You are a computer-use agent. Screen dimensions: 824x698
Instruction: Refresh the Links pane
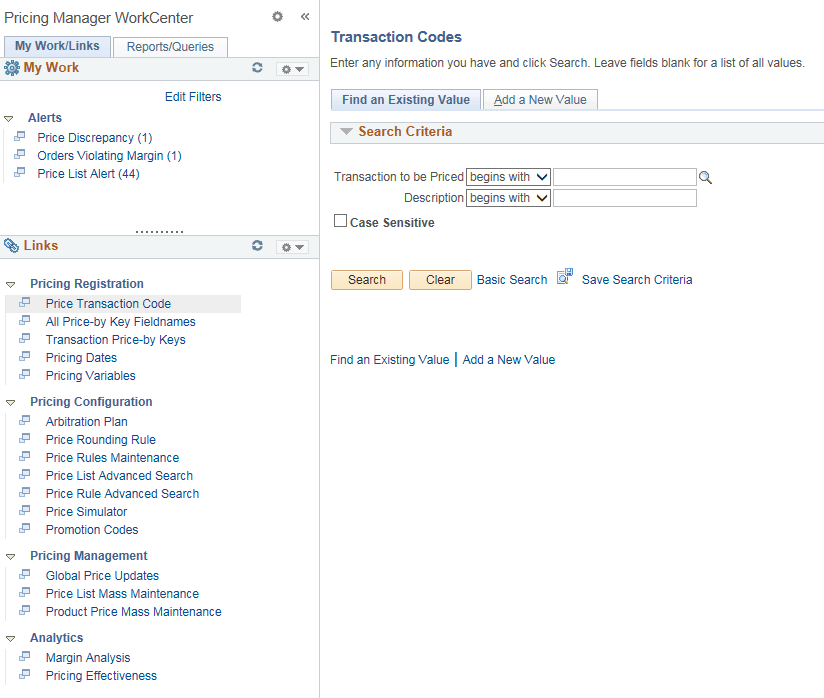point(257,246)
